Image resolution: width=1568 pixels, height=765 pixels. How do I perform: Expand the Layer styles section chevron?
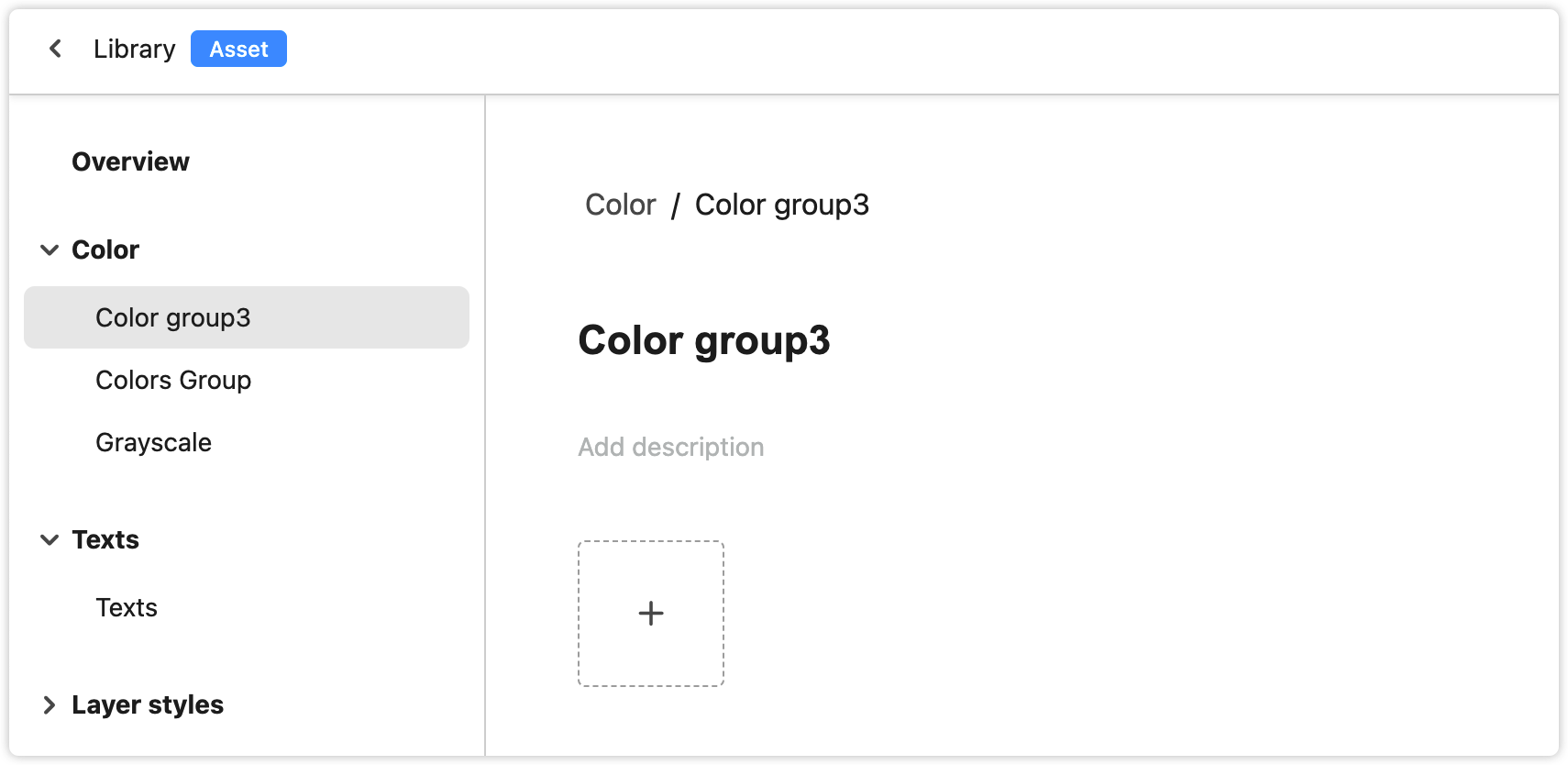(x=50, y=704)
